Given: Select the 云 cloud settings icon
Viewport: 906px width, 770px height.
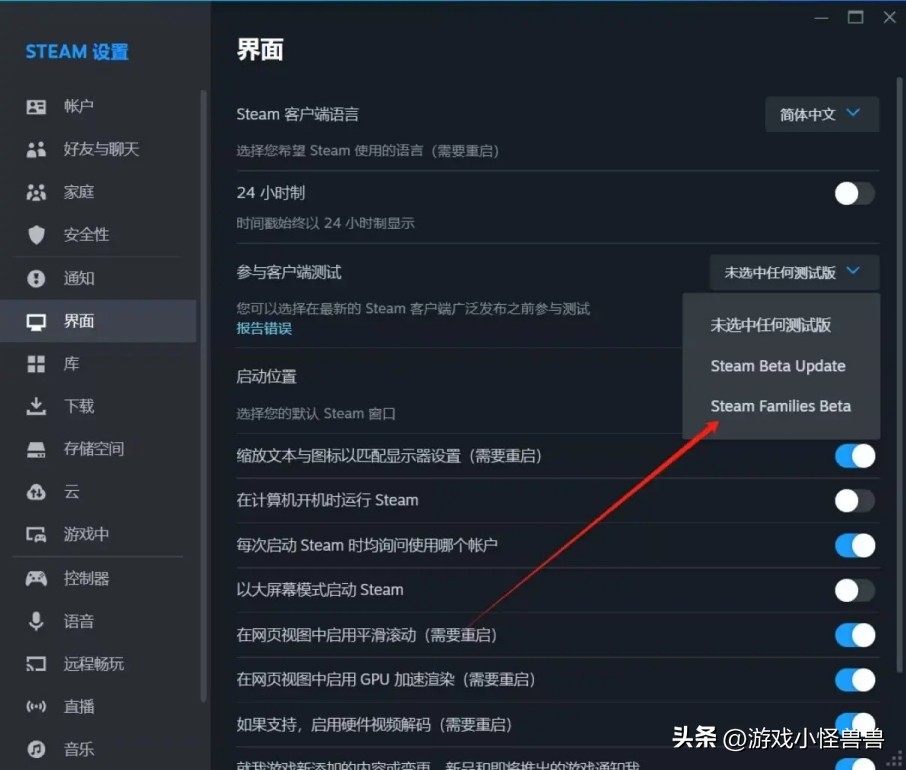Looking at the screenshot, I should [35, 492].
